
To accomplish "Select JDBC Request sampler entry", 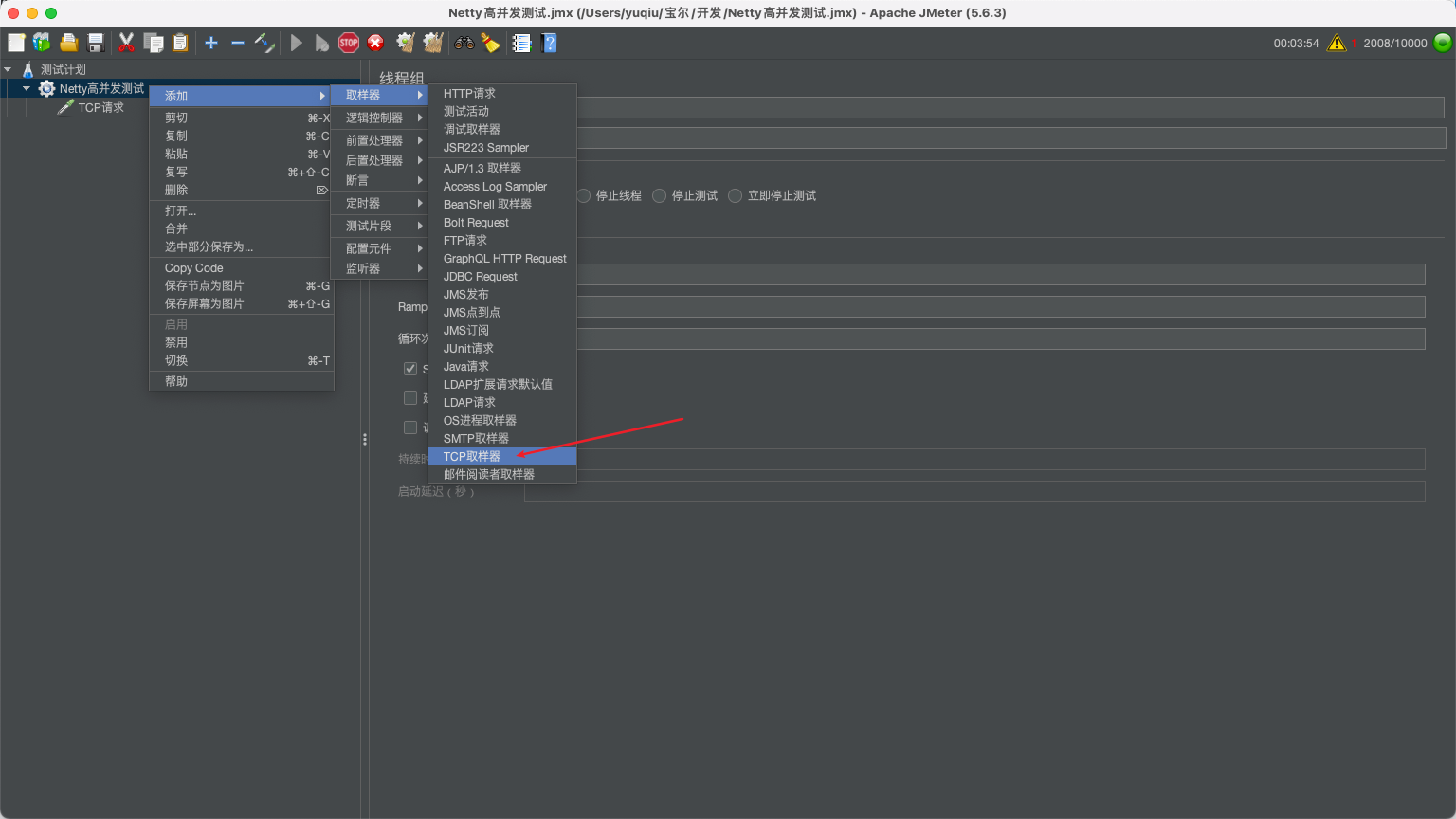I will [x=502, y=276].
